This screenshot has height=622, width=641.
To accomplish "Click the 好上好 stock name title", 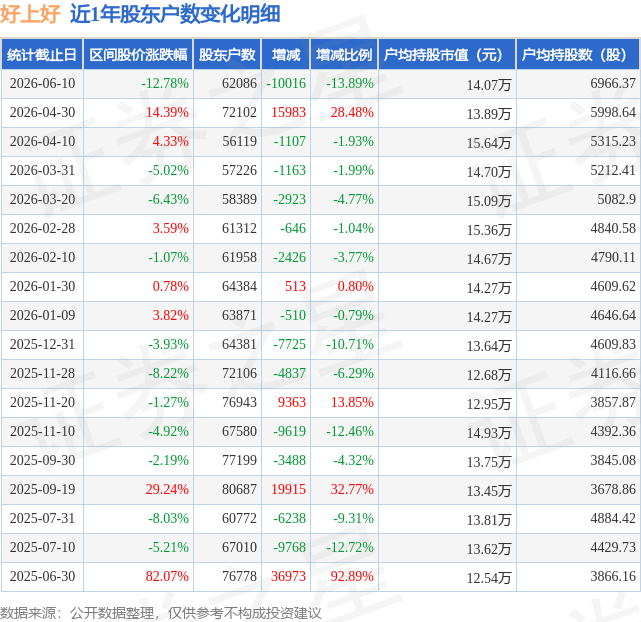I will pos(30,14).
